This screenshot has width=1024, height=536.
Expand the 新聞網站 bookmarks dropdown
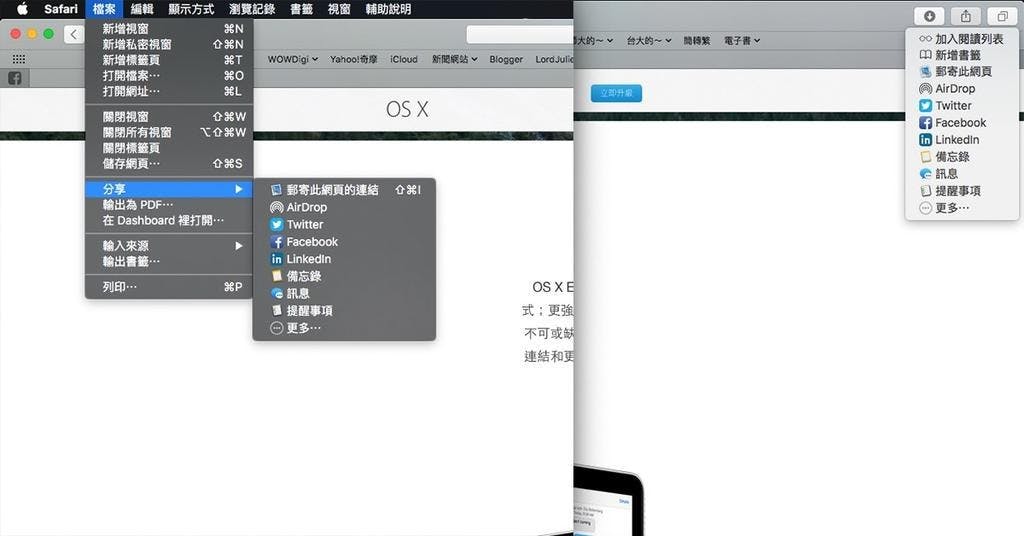(455, 59)
